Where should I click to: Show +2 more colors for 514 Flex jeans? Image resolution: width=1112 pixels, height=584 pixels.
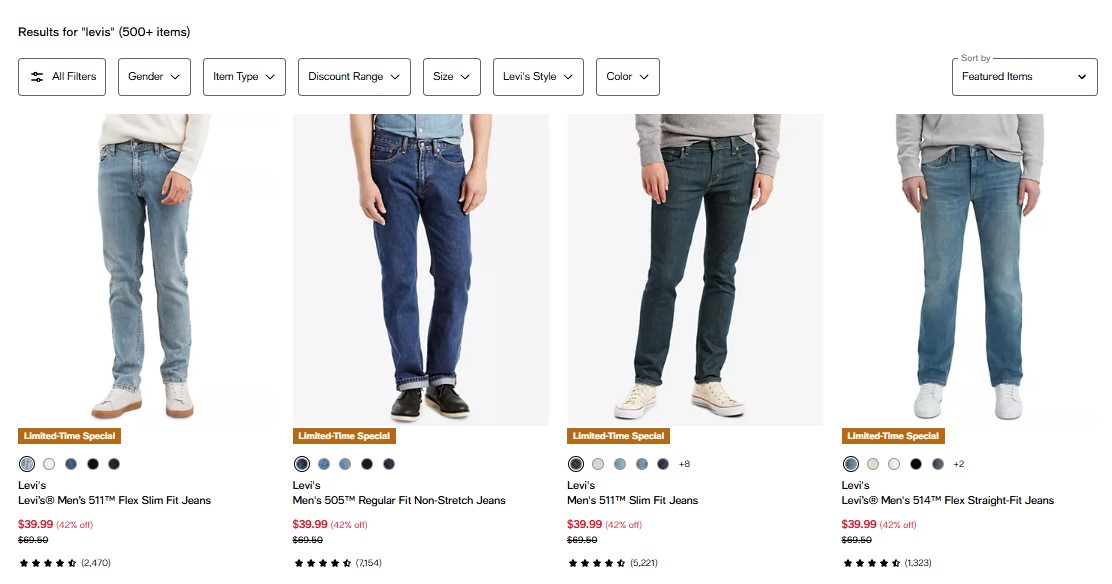click(959, 464)
